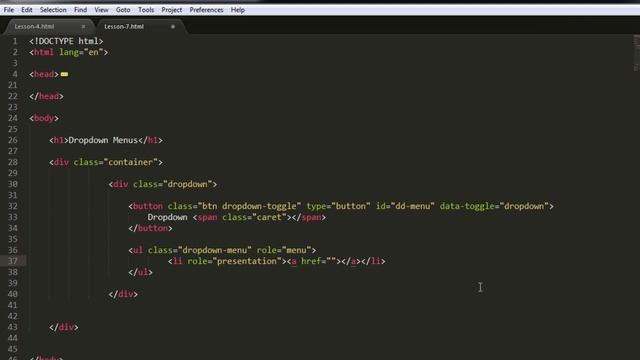
Task: Click line number 37 in the gutter
Action: tap(13, 261)
